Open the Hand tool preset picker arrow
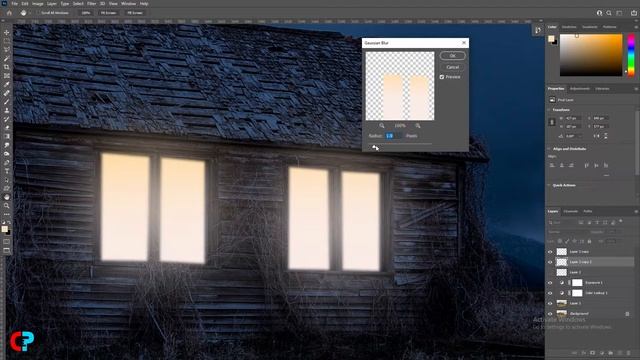This screenshot has height=360, width=640. click(x=31, y=13)
